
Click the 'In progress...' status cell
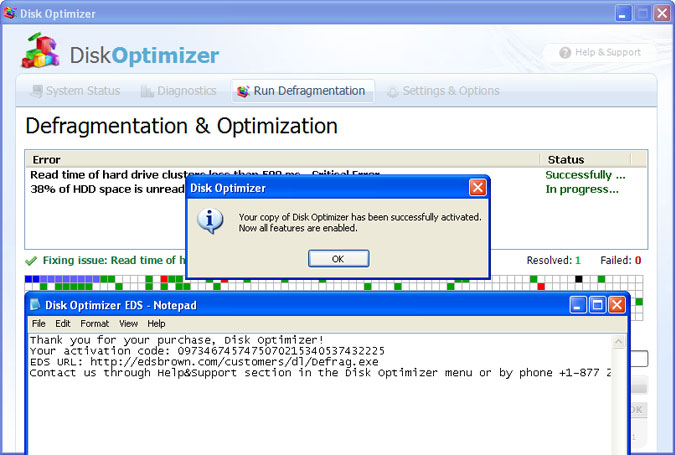pos(582,189)
